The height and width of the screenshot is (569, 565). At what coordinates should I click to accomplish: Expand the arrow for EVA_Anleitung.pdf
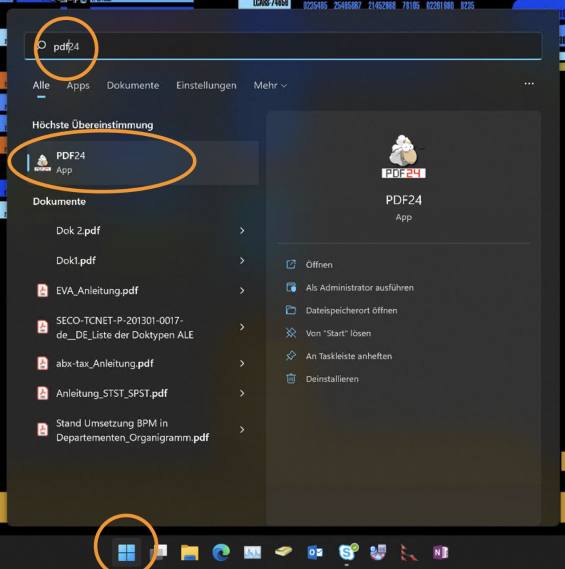pyautogui.click(x=242, y=290)
